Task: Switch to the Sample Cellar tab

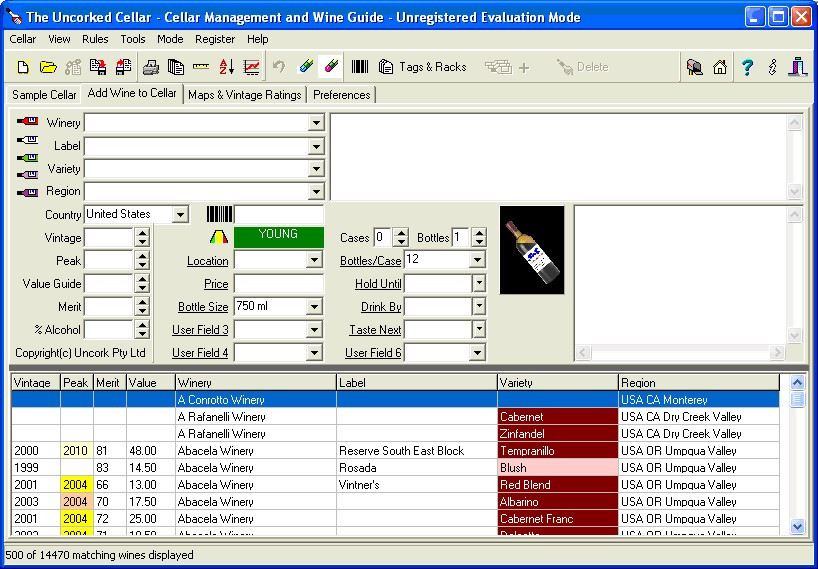Action: coord(44,95)
